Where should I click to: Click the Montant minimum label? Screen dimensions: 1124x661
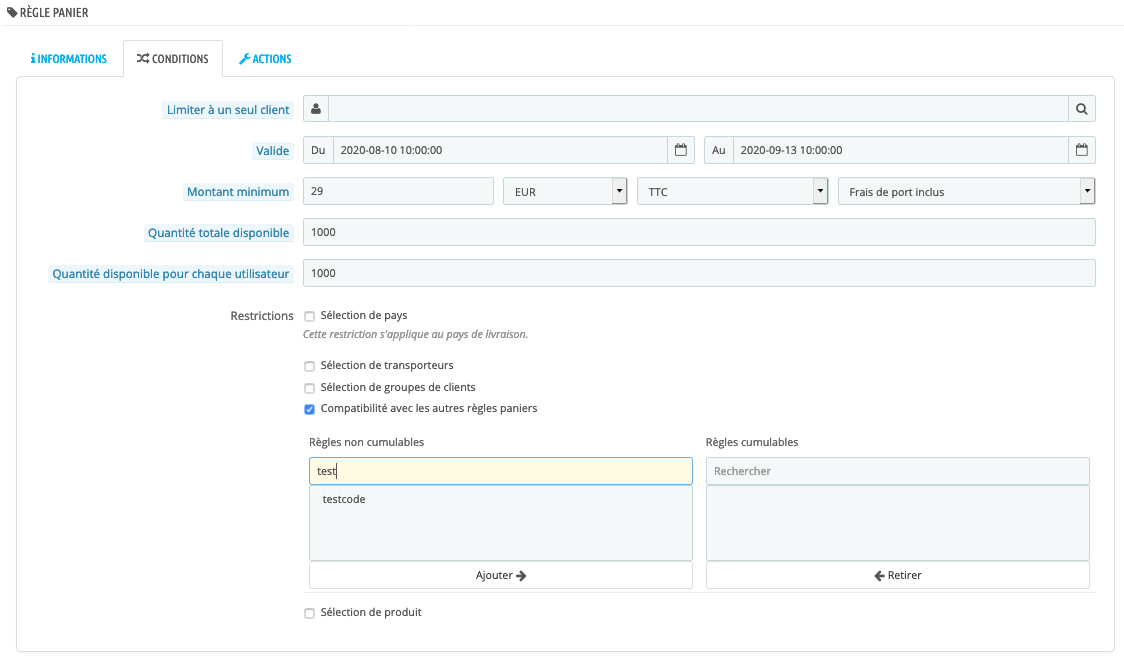[x=238, y=191]
